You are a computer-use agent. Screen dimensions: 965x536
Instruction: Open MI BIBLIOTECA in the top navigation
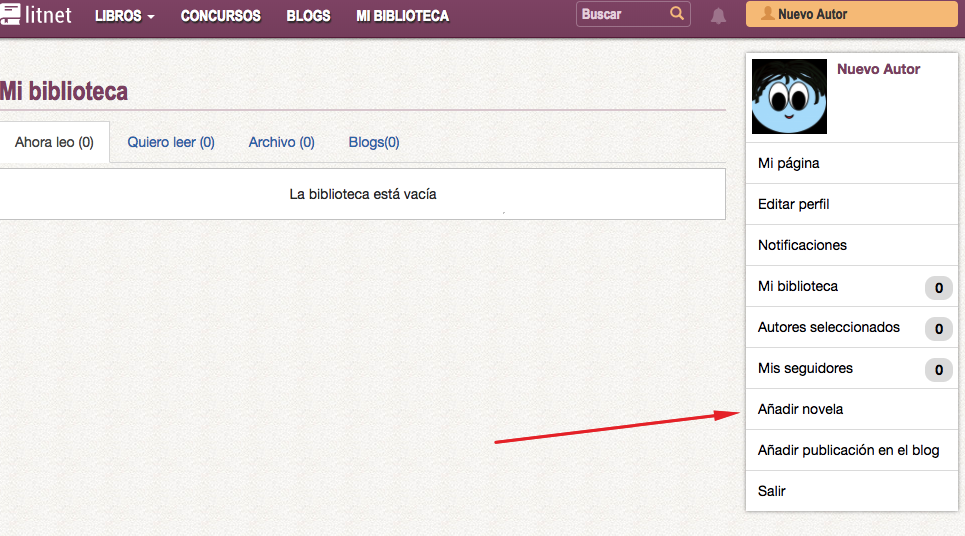(402, 16)
